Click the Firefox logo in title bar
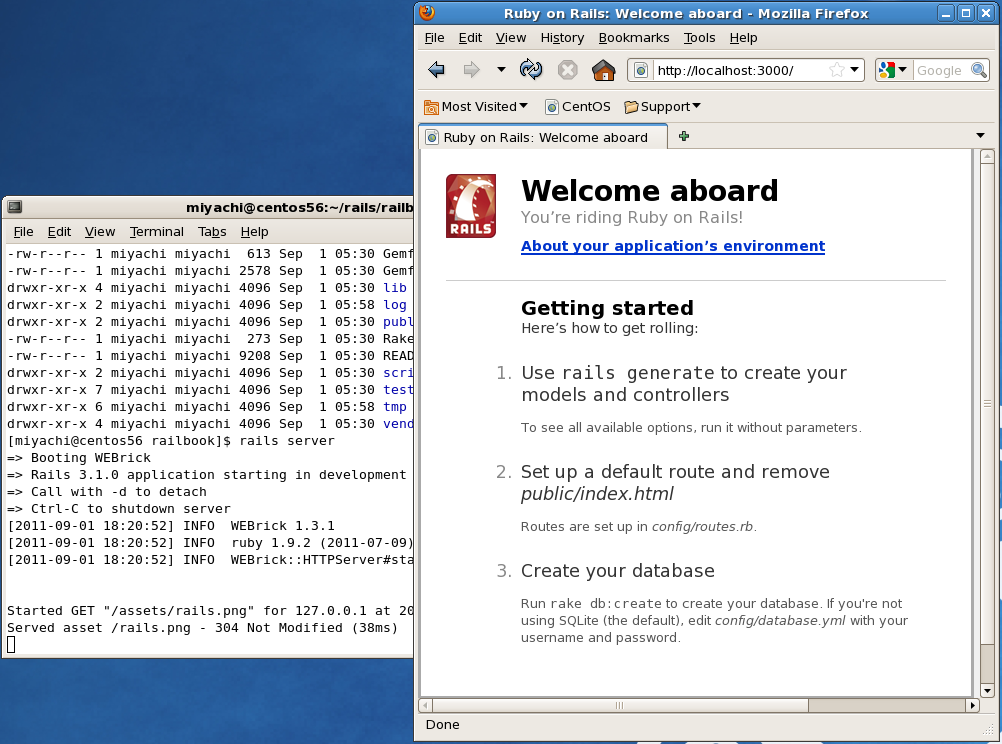The image size is (1002, 744). (x=428, y=13)
